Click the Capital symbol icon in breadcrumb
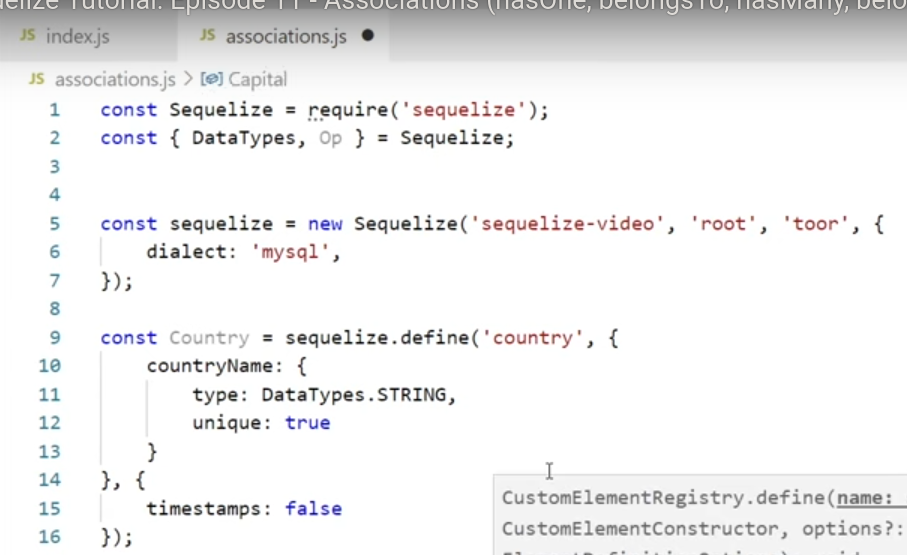The image size is (907, 555). tap(212, 79)
